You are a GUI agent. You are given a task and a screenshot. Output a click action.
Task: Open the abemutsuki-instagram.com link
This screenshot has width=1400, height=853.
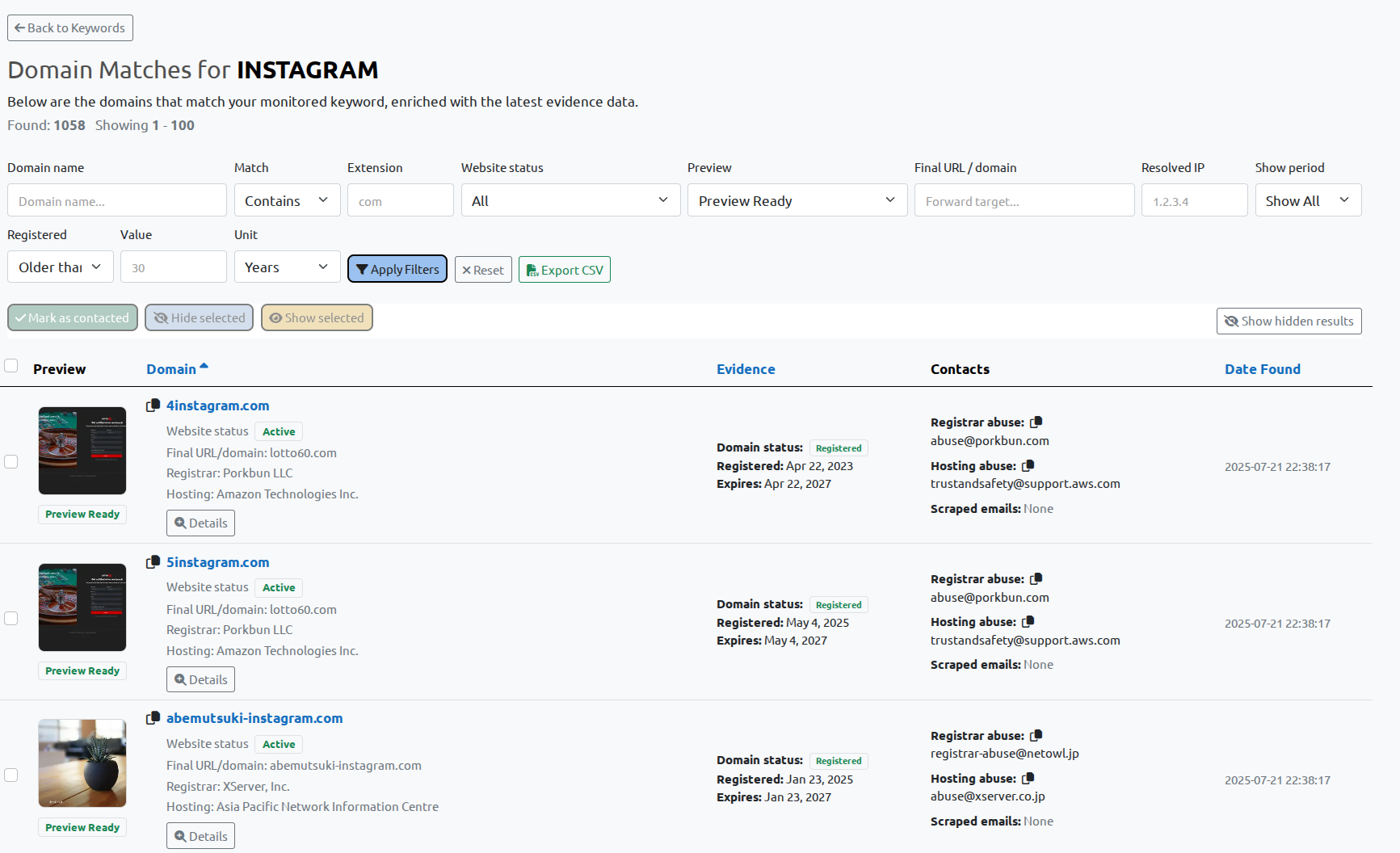click(254, 718)
